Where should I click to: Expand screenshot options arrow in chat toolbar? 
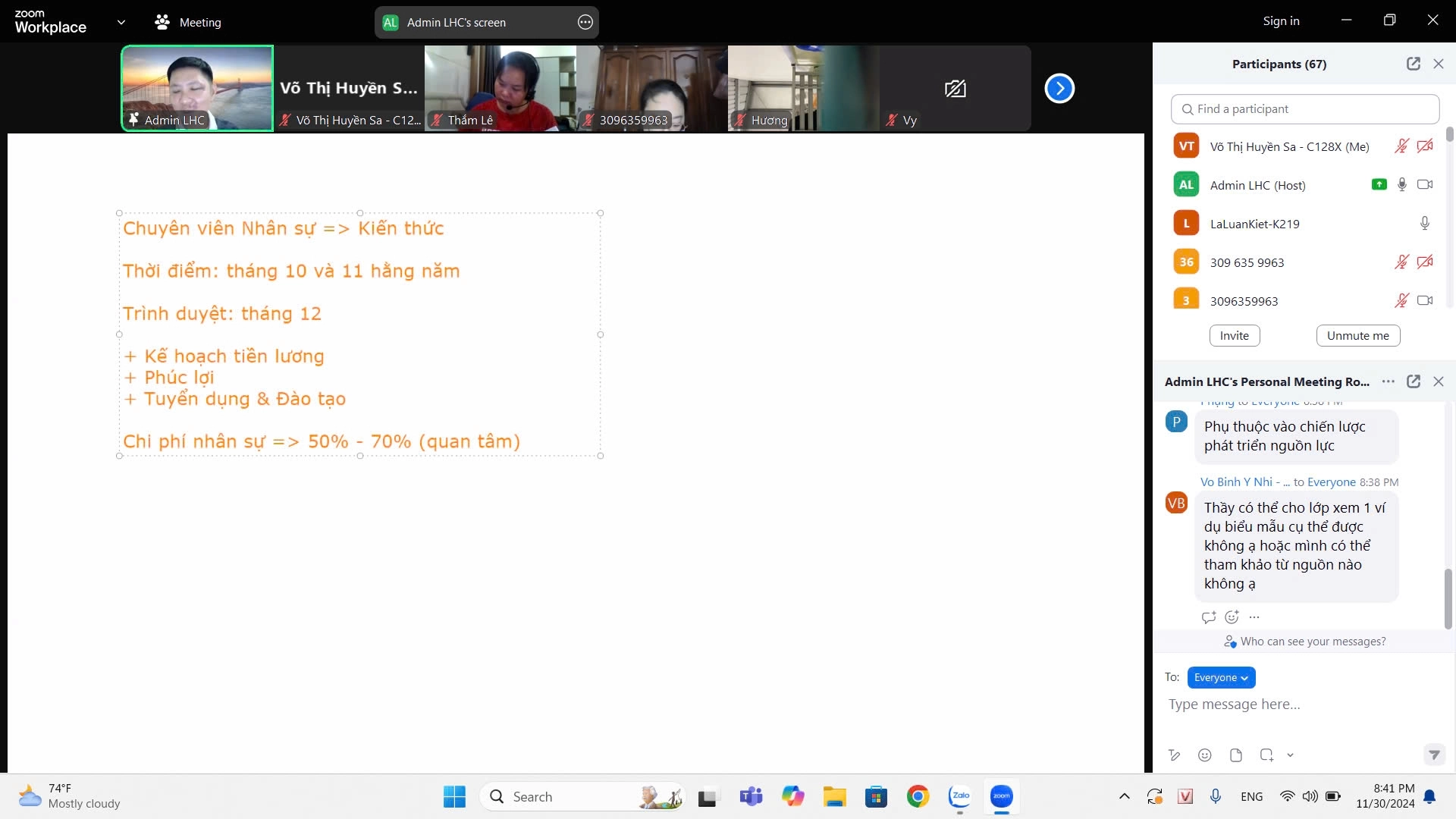click(1290, 755)
